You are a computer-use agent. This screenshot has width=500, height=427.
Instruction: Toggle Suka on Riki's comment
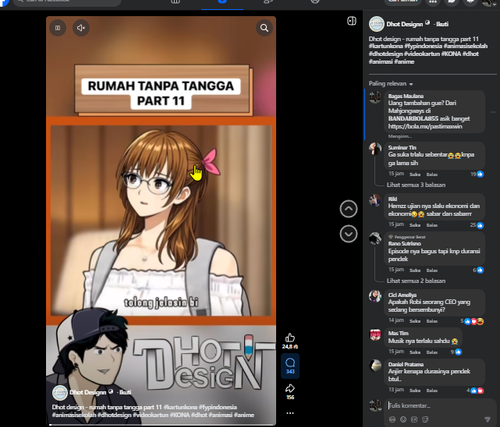coord(415,225)
